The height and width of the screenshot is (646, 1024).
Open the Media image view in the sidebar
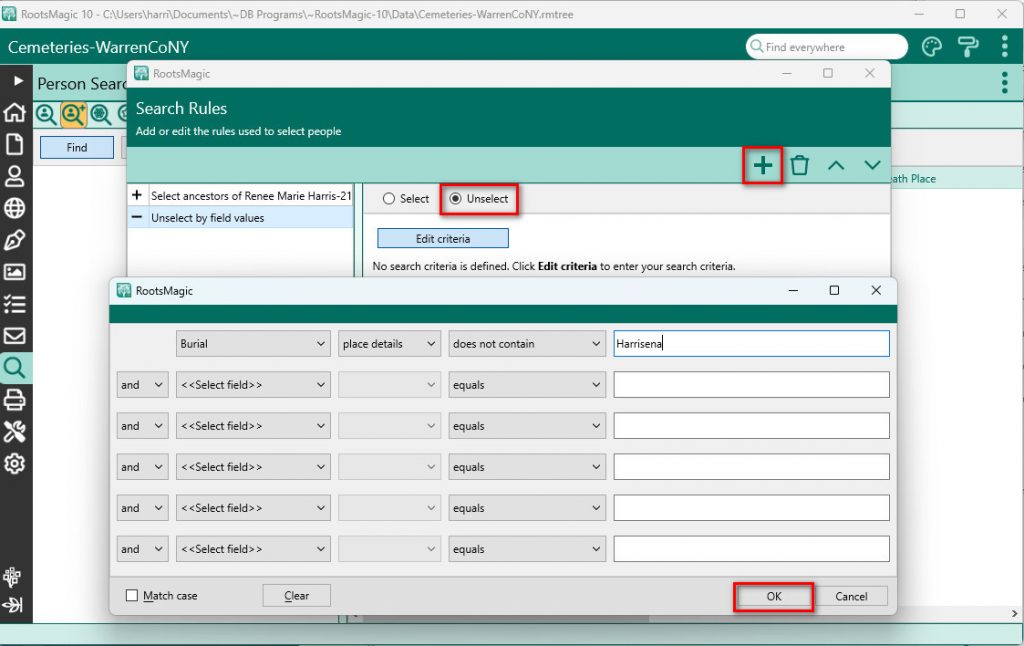[x=14, y=272]
